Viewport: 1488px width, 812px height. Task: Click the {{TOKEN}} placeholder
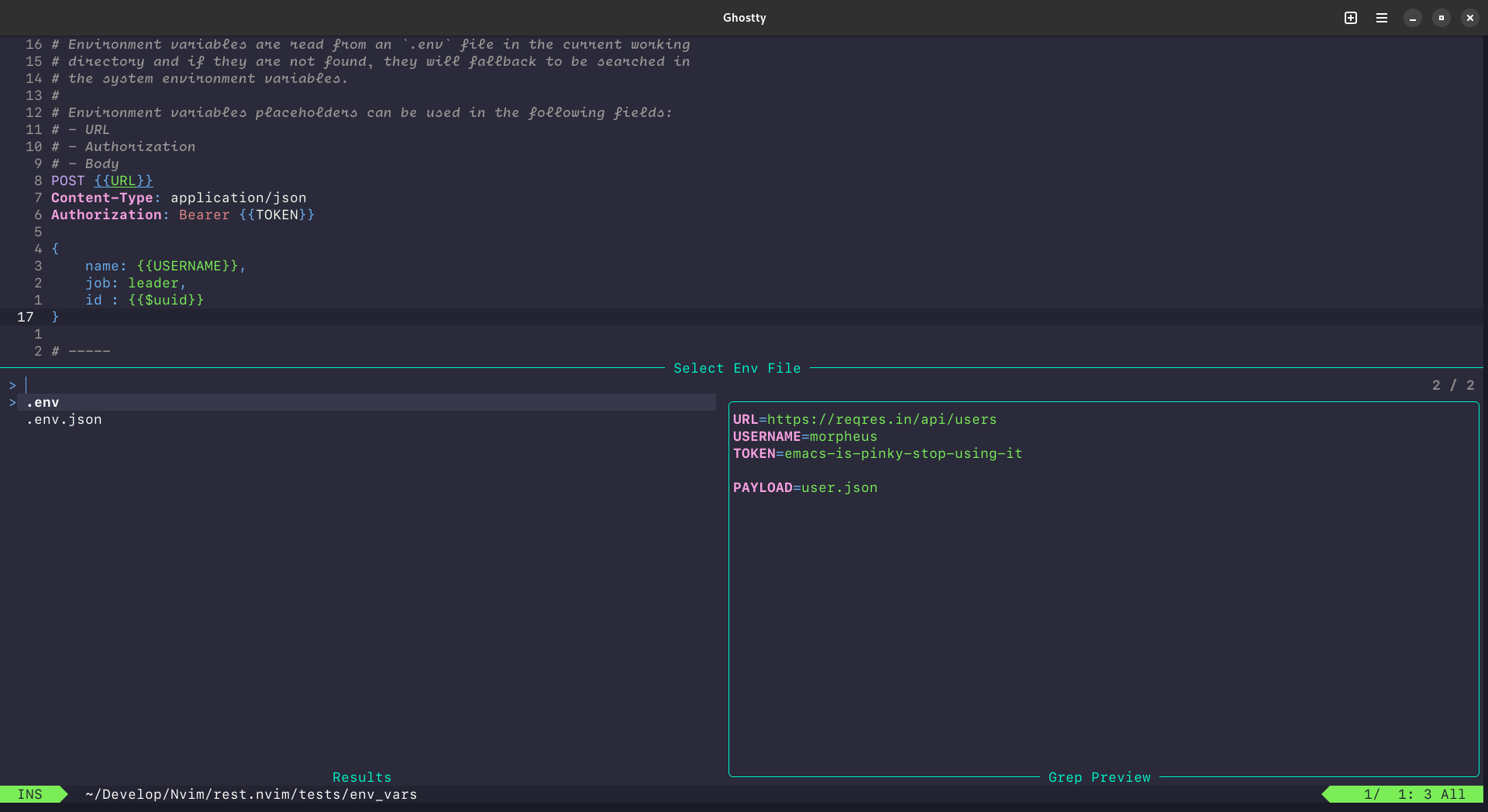(277, 215)
